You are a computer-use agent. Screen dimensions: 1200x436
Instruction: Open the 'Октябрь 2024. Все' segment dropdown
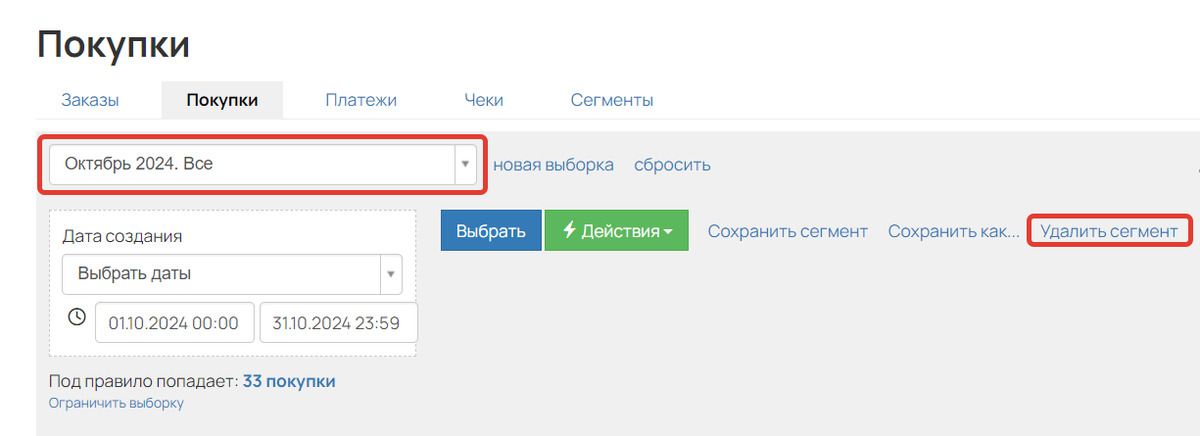click(263, 164)
